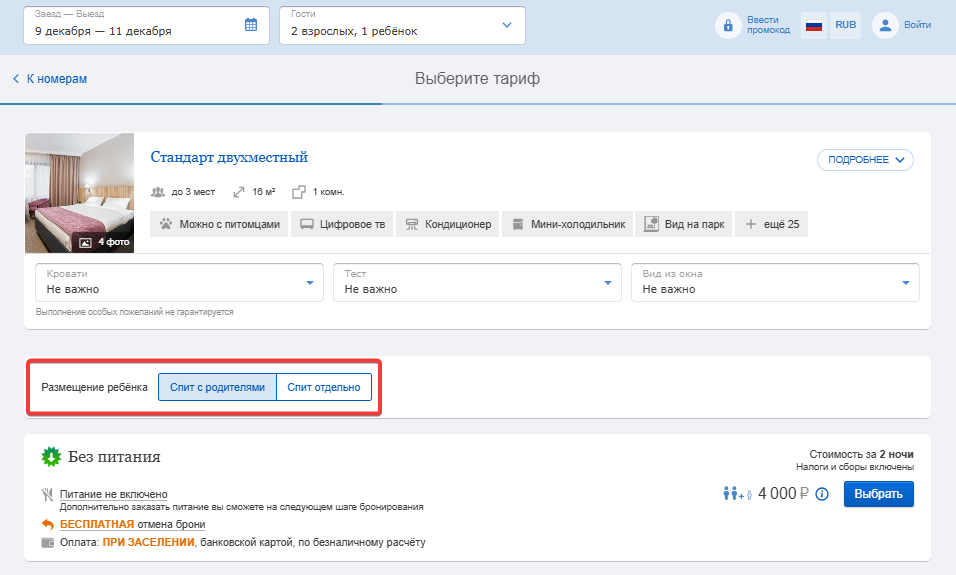
Task: Open the room photo thumbnail gallery
Action: [79, 193]
